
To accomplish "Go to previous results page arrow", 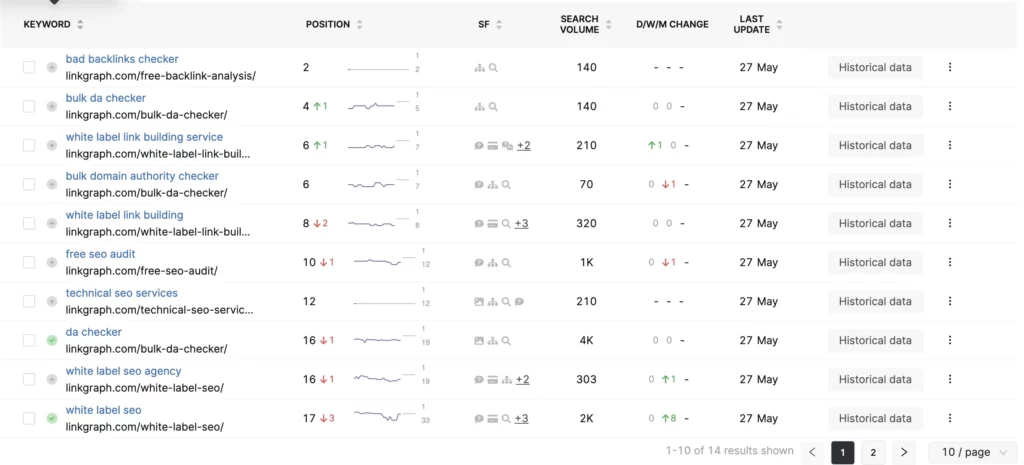I will [813, 453].
